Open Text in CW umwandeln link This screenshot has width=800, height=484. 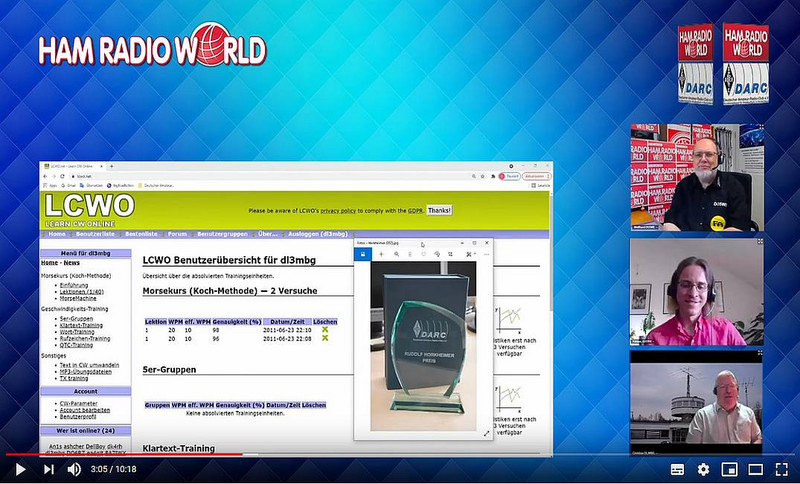(89, 365)
